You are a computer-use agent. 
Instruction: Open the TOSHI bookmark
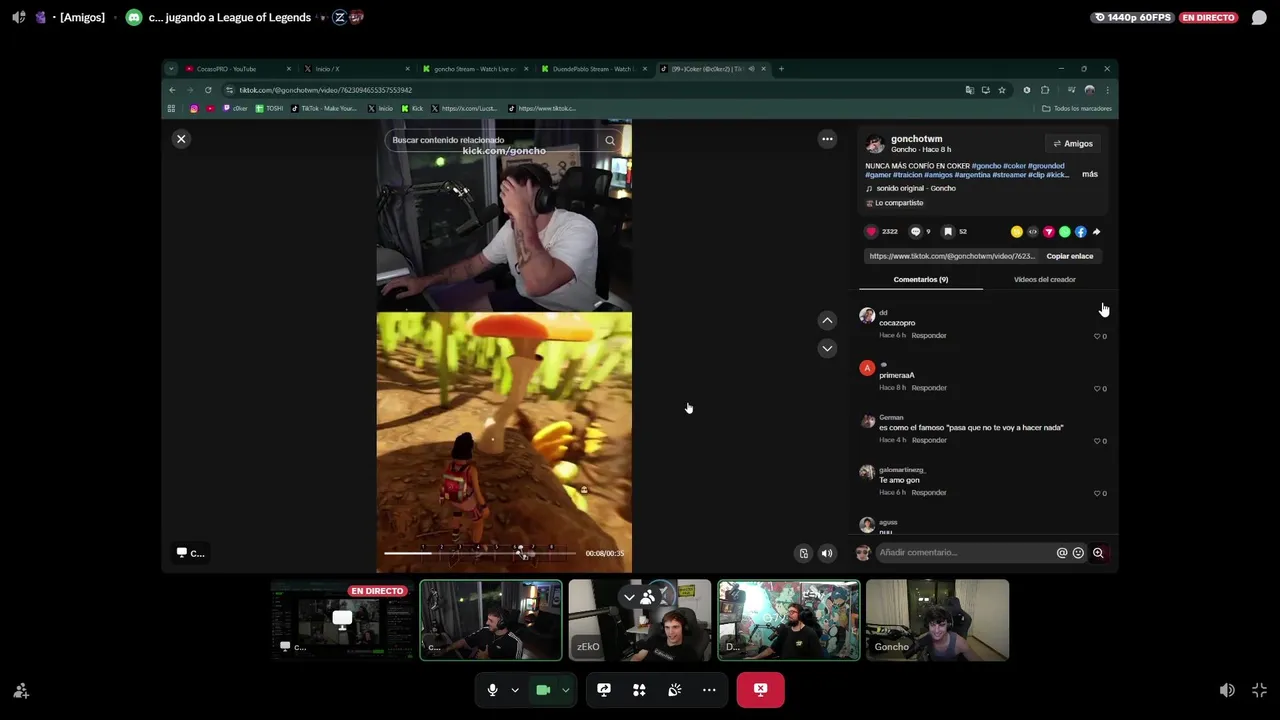pos(269,108)
